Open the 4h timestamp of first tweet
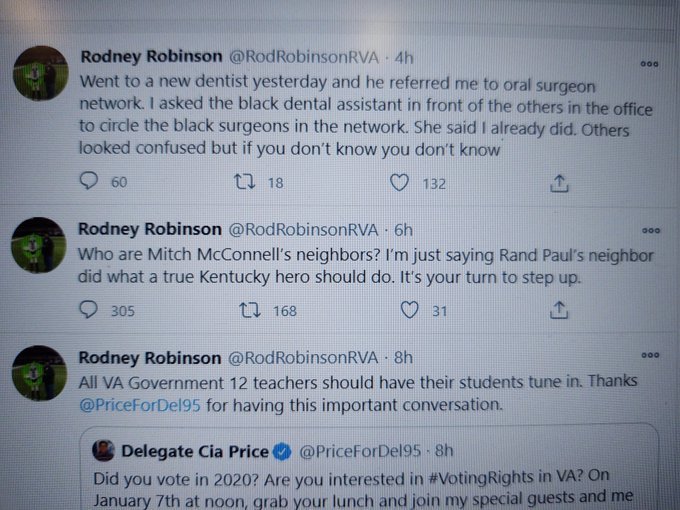 [x=403, y=57]
